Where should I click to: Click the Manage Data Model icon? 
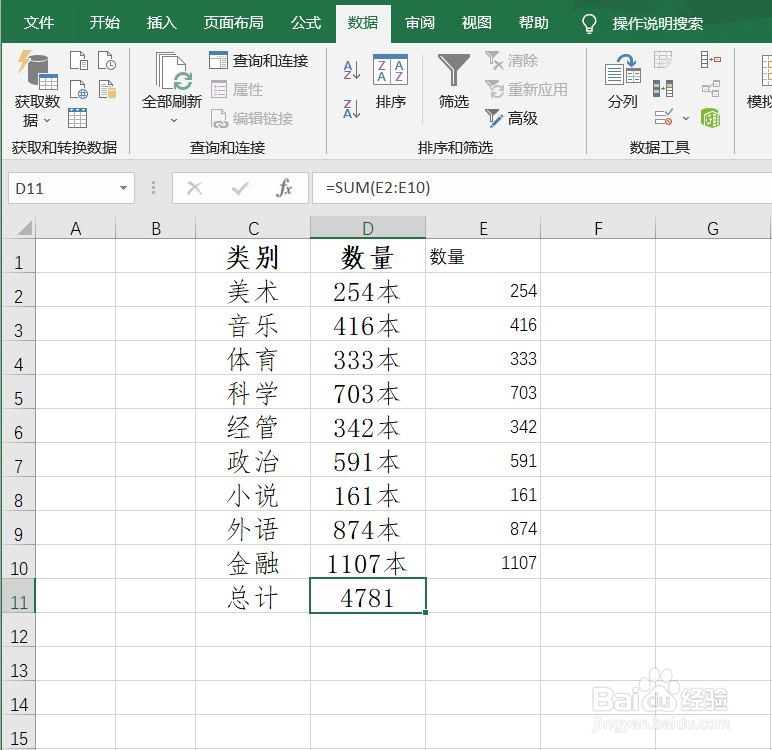[x=710, y=118]
